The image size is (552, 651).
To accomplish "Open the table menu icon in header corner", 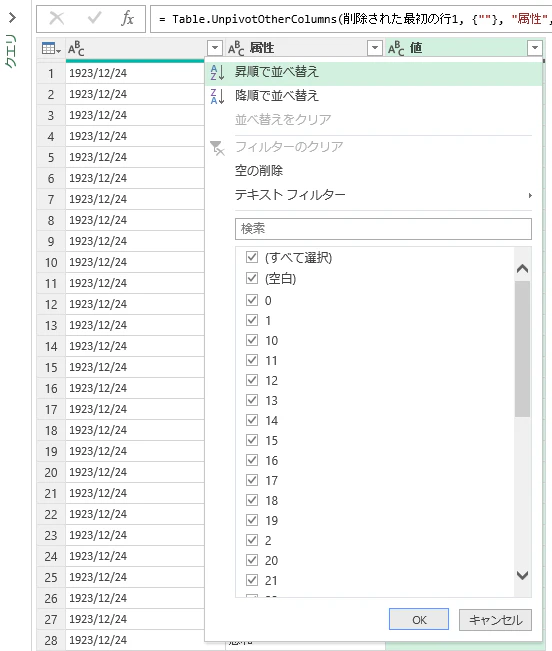I will (51, 49).
